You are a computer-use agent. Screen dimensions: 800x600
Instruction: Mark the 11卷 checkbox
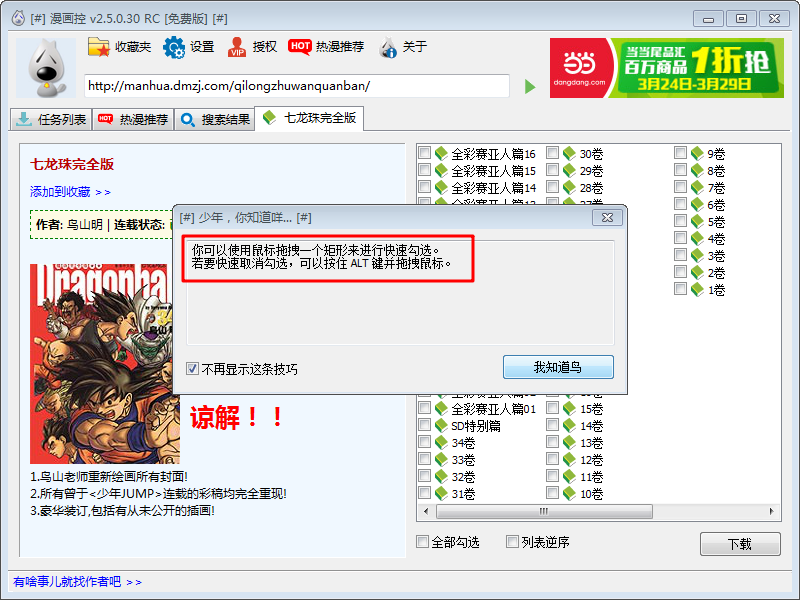pyautogui.click(x=553, y=476)
